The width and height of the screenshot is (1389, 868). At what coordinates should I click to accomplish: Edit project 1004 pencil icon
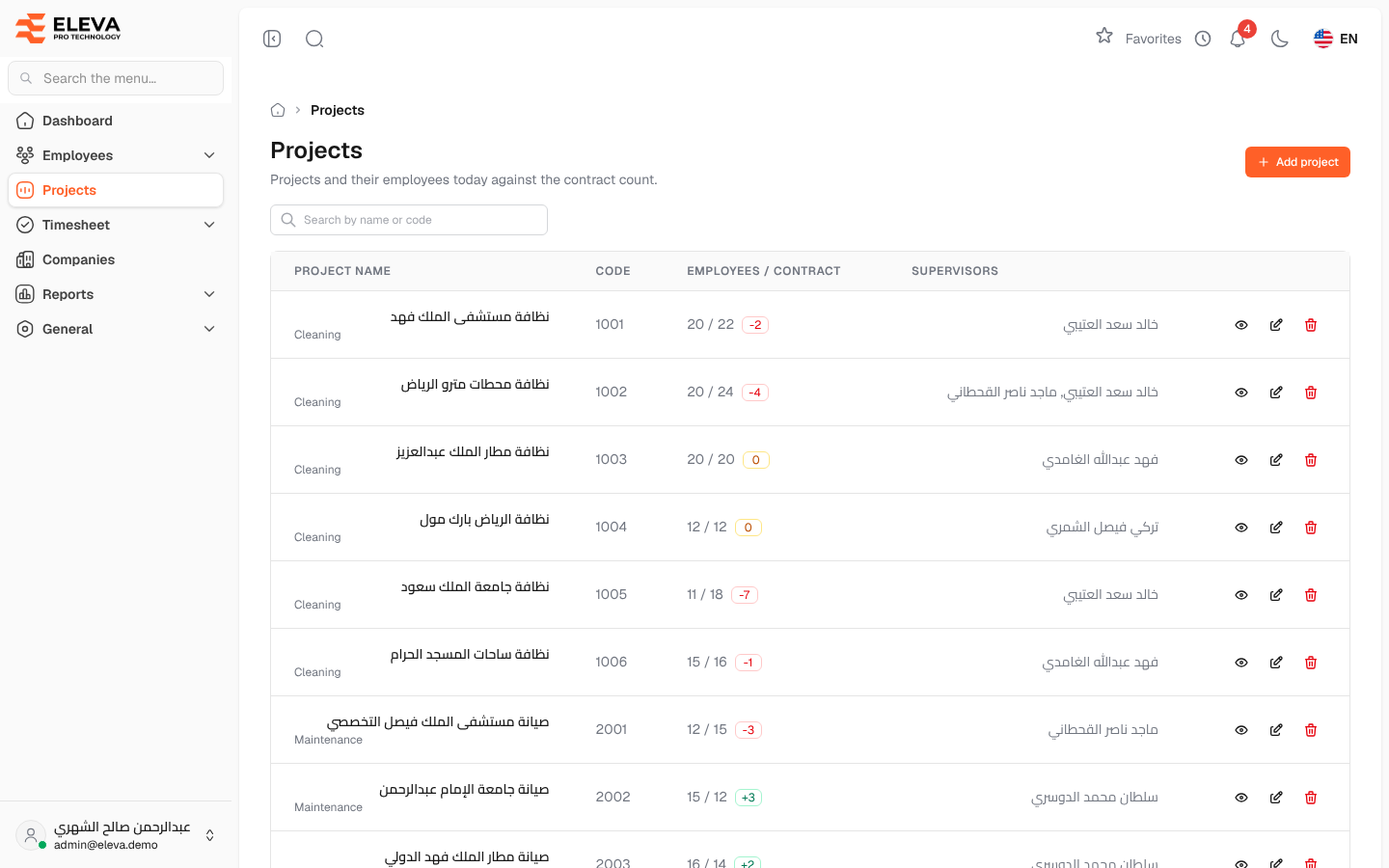coord(1276,528)
